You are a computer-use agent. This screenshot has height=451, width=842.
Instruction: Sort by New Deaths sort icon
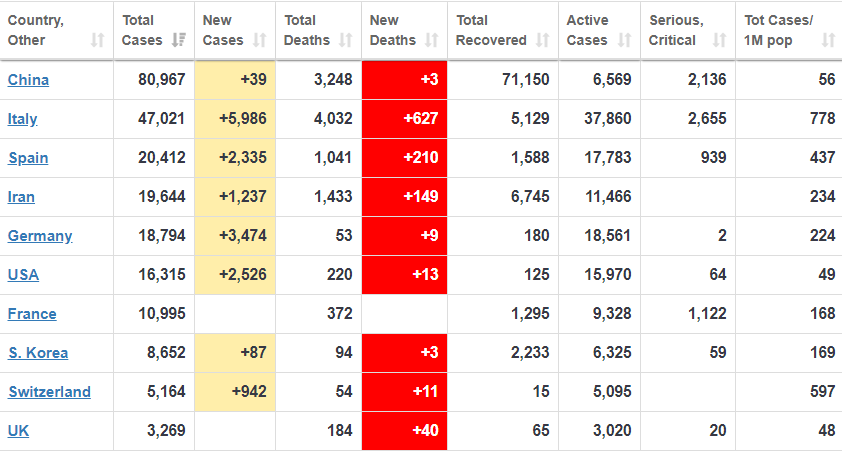(432, 40)
